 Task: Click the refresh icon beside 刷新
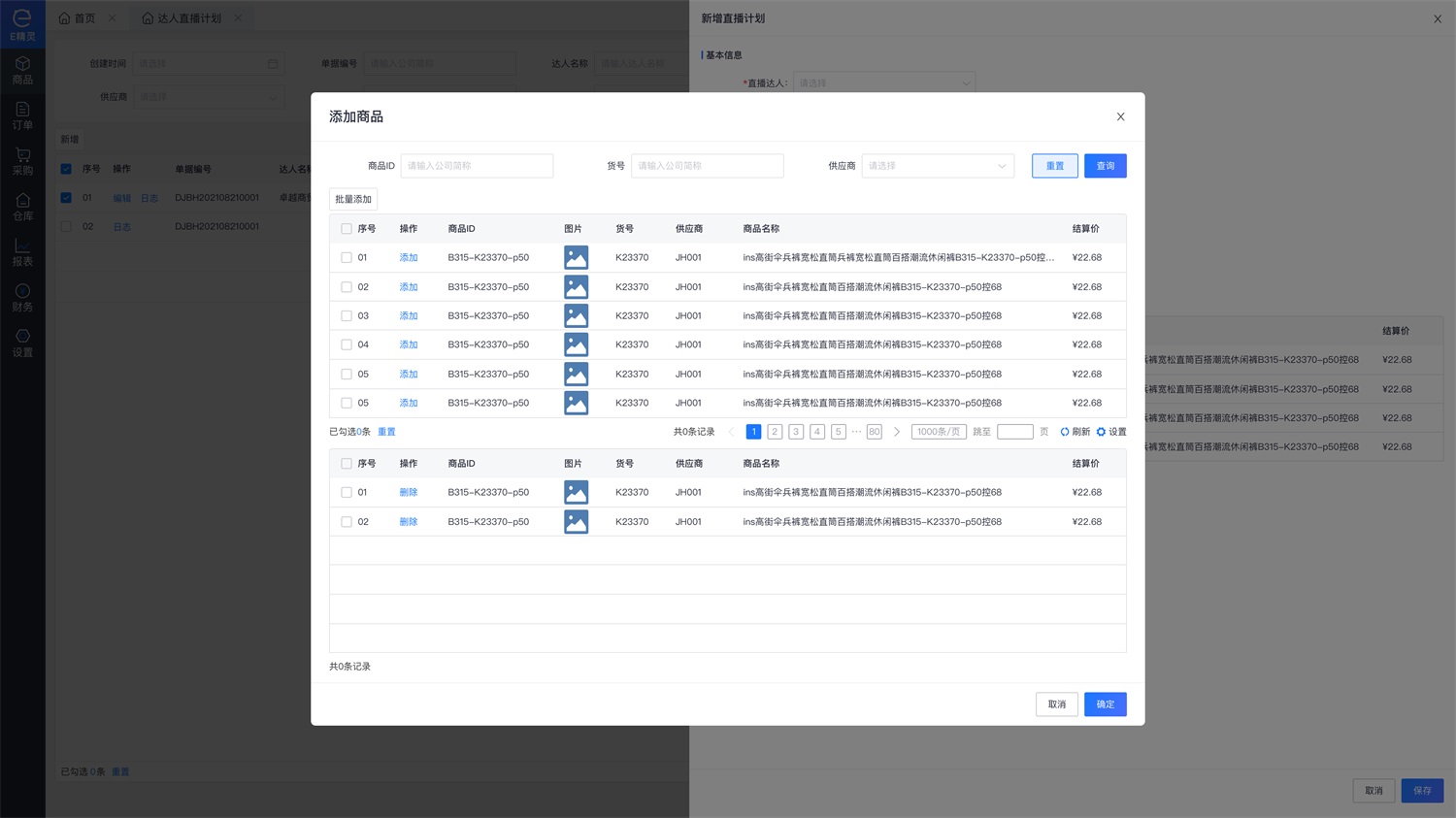click(x=1065, y=432)
